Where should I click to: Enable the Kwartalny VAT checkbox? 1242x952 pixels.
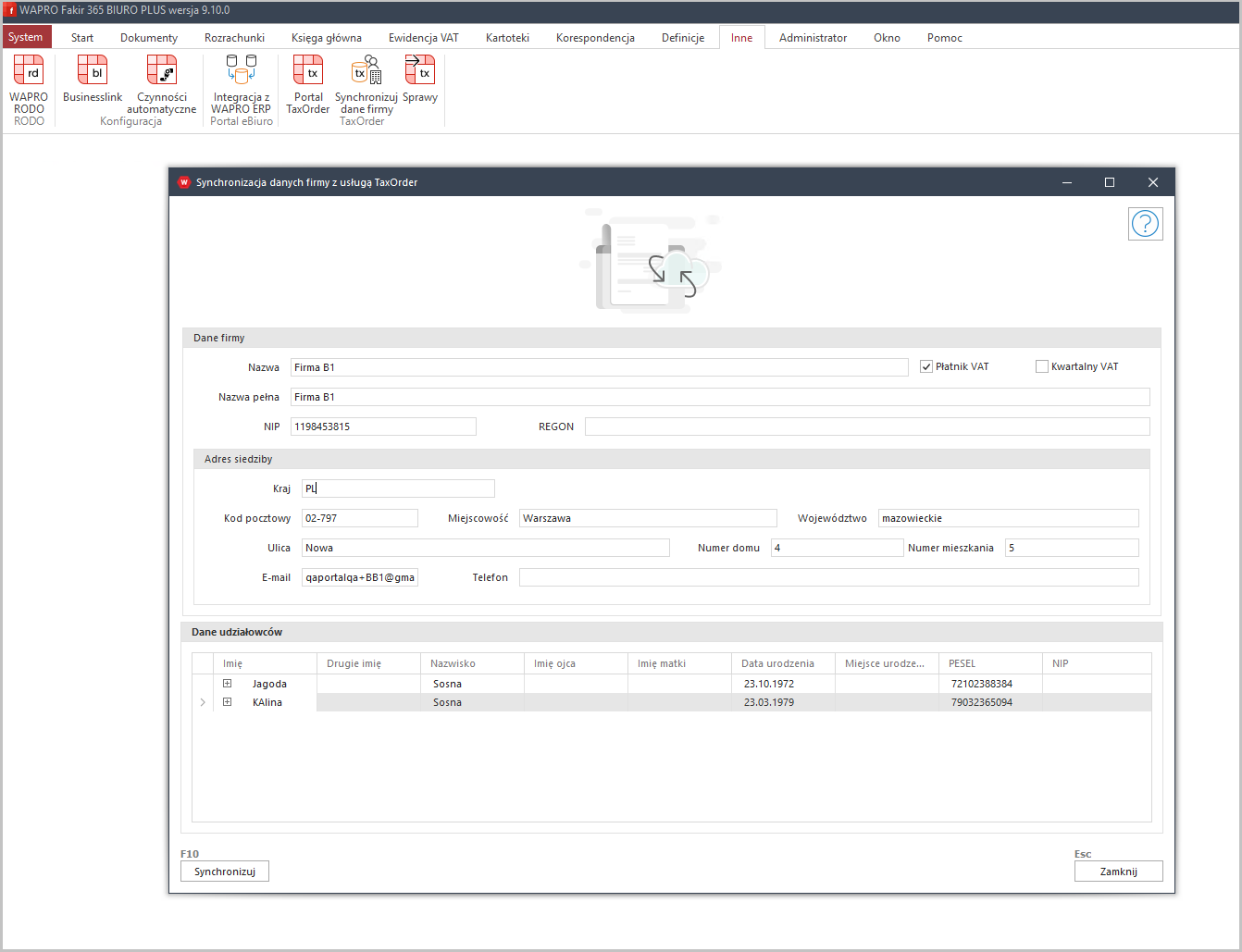(x=1042, y=367)
